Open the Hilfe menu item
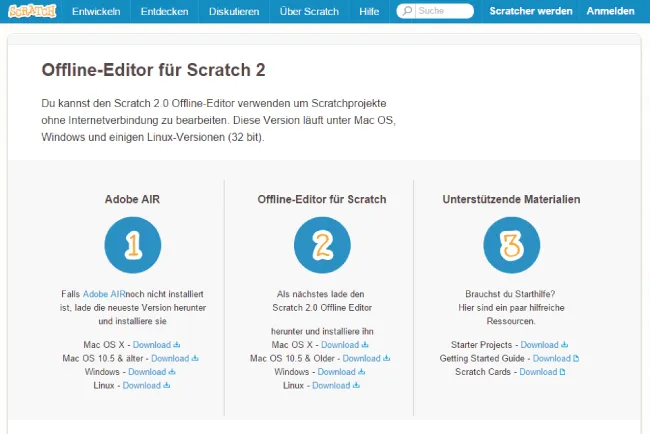650x434 pixels. (x=369, y=11)
